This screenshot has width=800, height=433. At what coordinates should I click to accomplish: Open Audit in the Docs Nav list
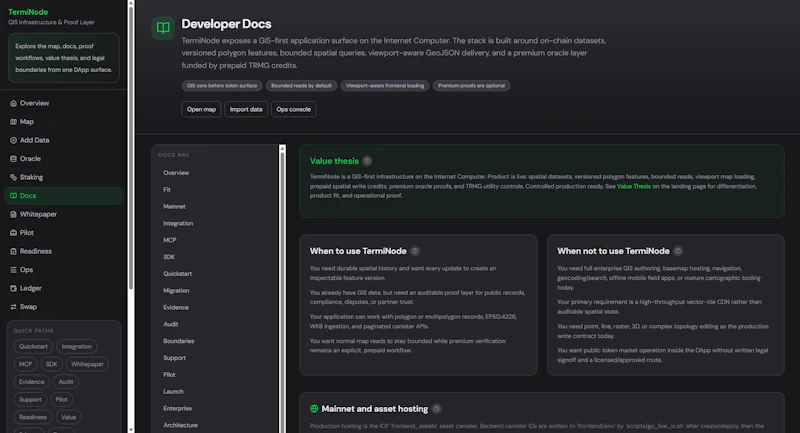pyautogui.click(x=170, y=324)
